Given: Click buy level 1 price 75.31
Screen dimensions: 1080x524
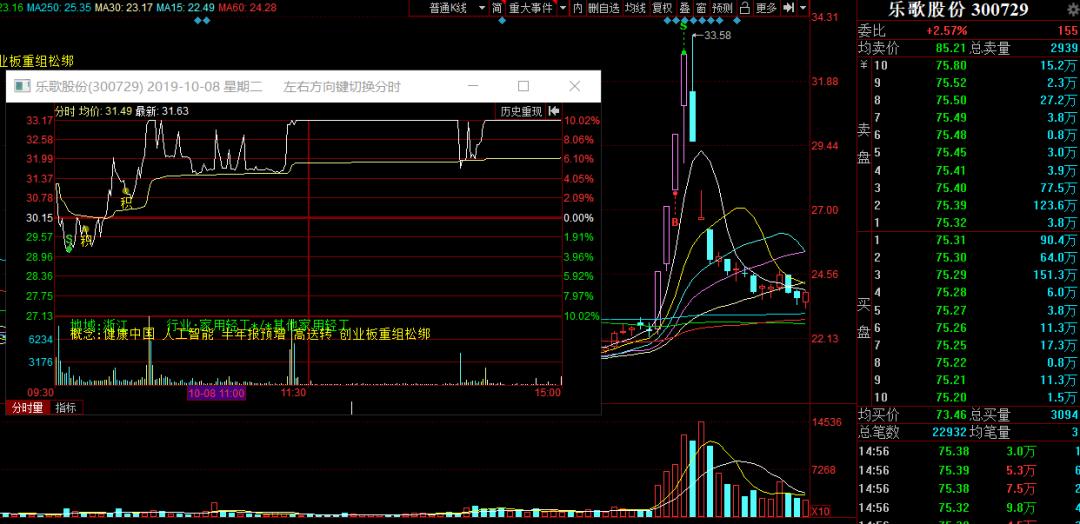Looking at the screenshot, I should pos(950,240).
